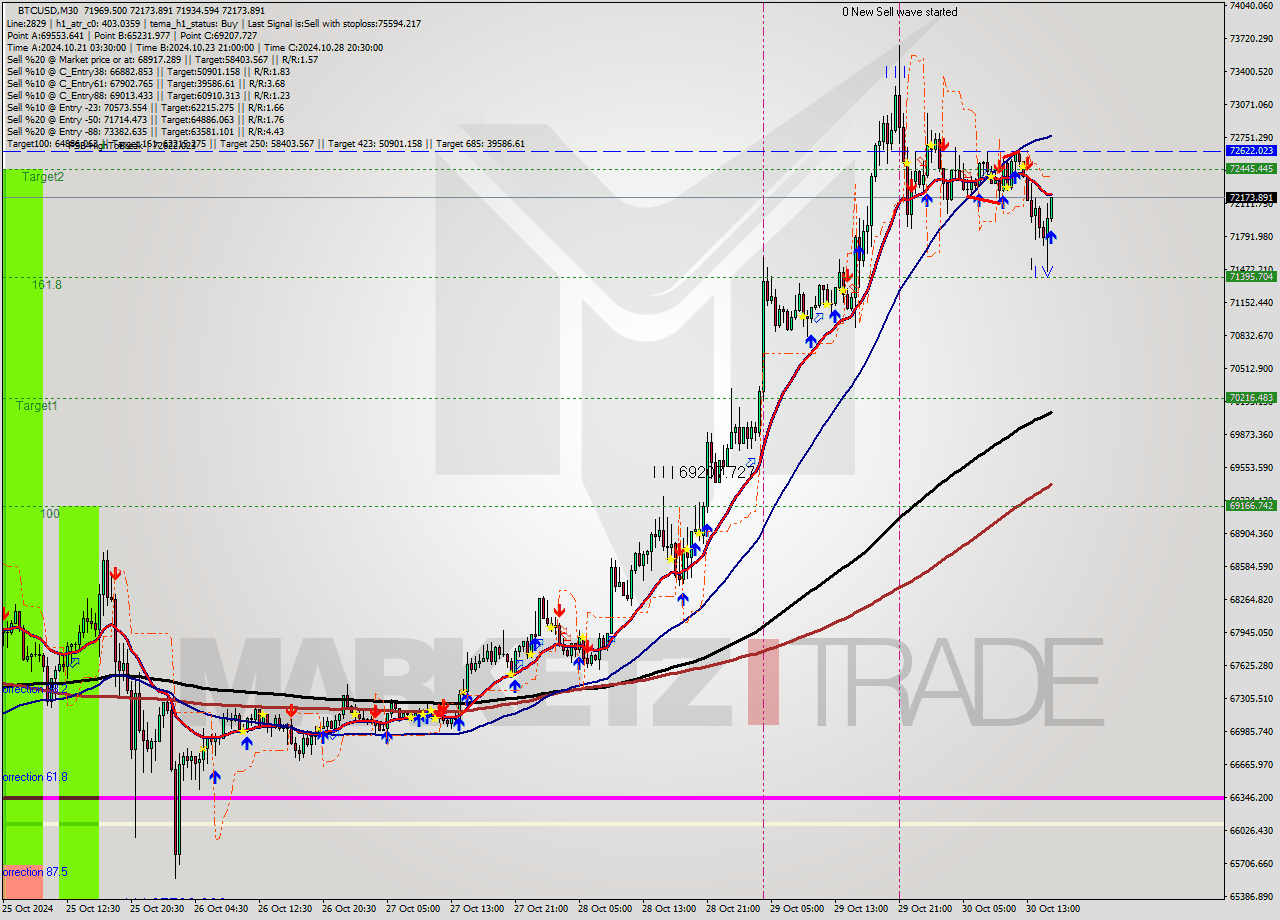Screen dimensions: 1280x920
Task: Click the 66985.740 price axis label
Action: pos(1251,732)
